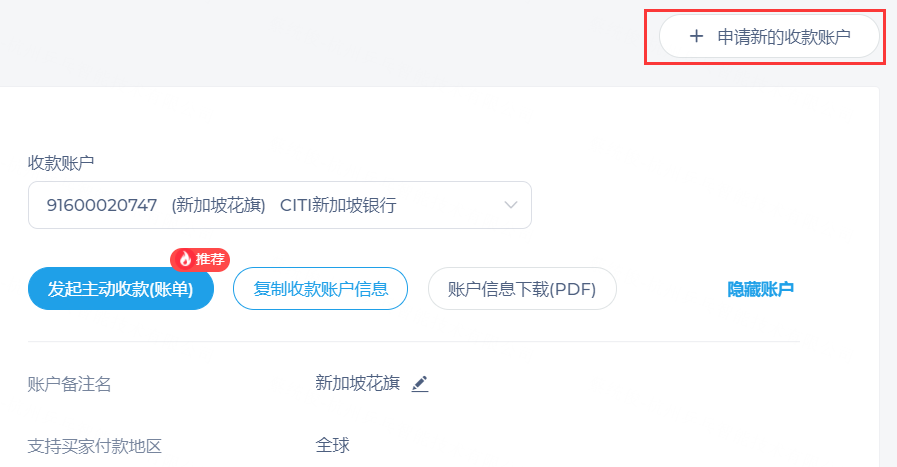Click the plus icon for new account
This screenshot has width=897, height=467.
click(x=696, y=37)
